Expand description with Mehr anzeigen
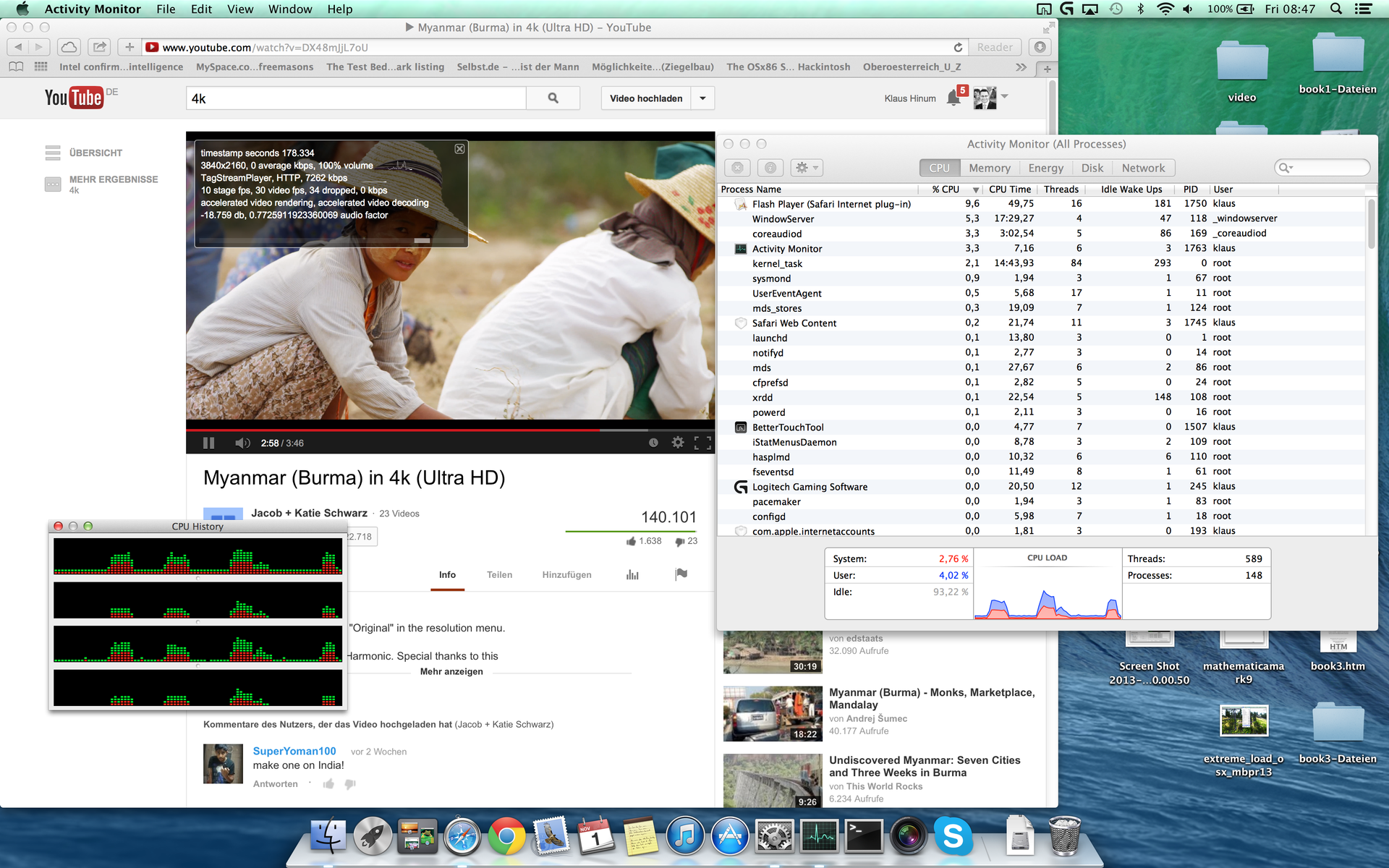1389x868 pixels. pos(451,672)
